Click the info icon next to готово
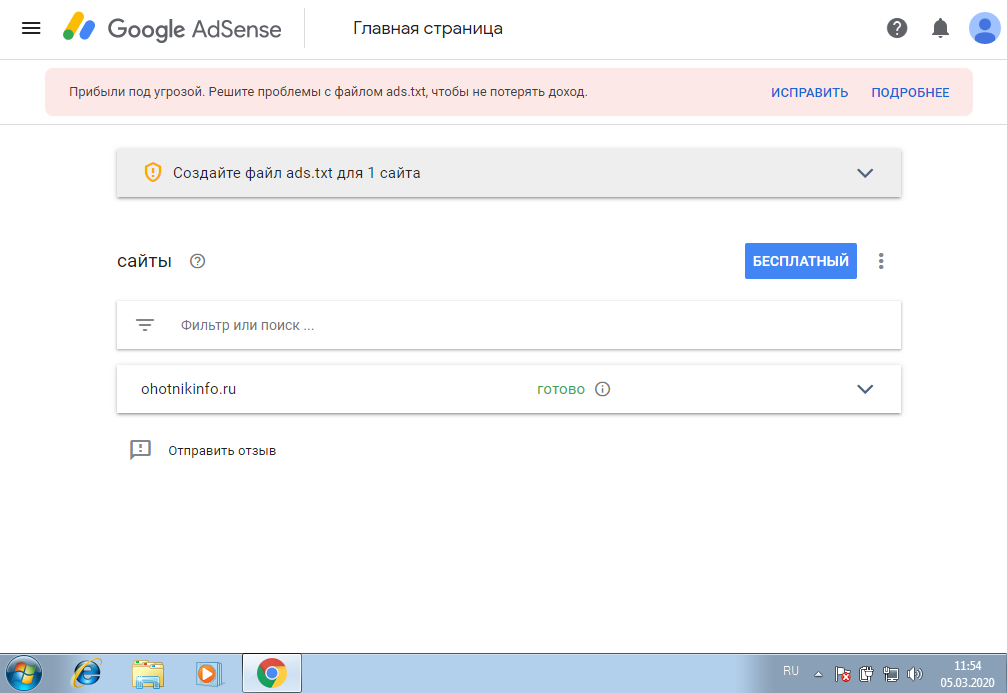This screenshot has width=1007, height=693. click(602, 389)
